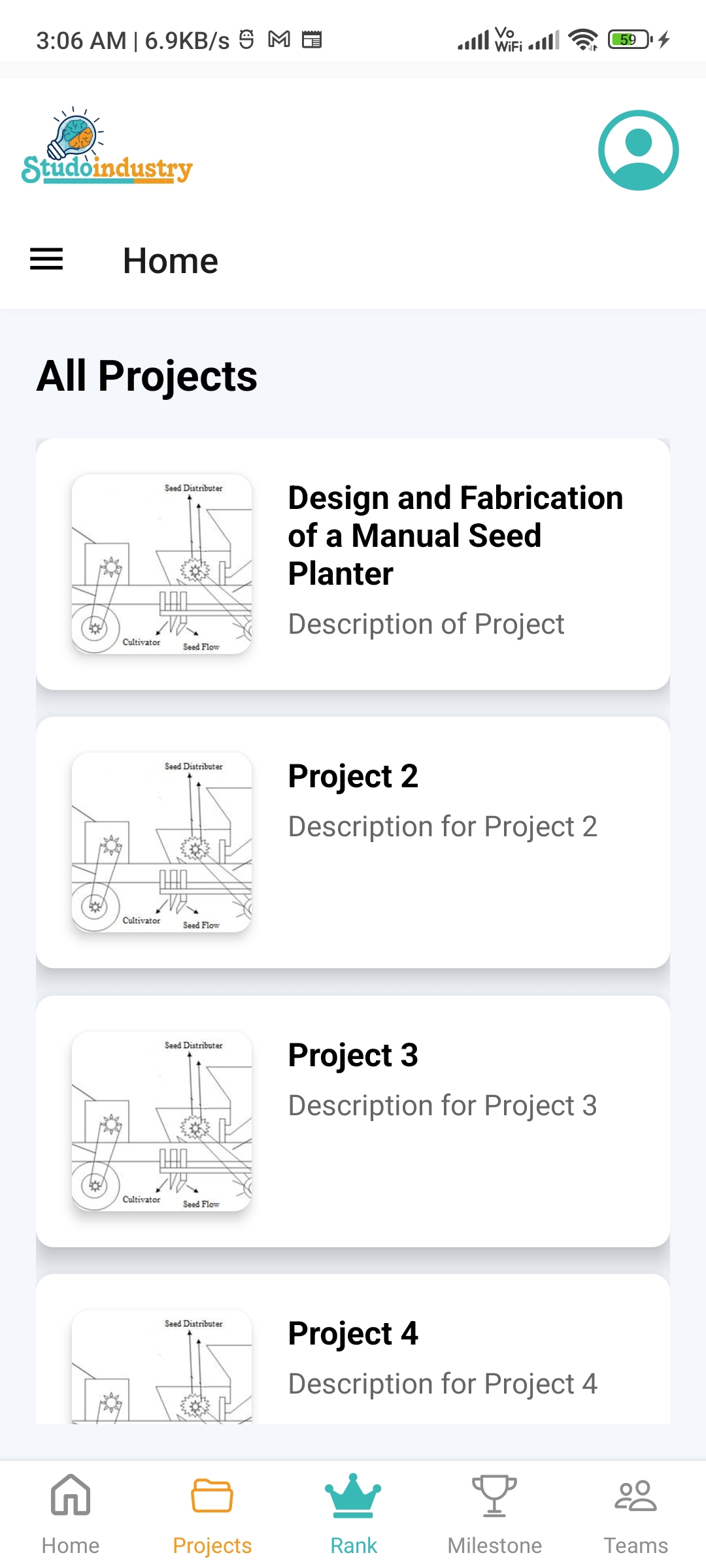The image size is (706, 1568).
Task: Tap the Milestone trophy icon
Action: pos(494,1495)
